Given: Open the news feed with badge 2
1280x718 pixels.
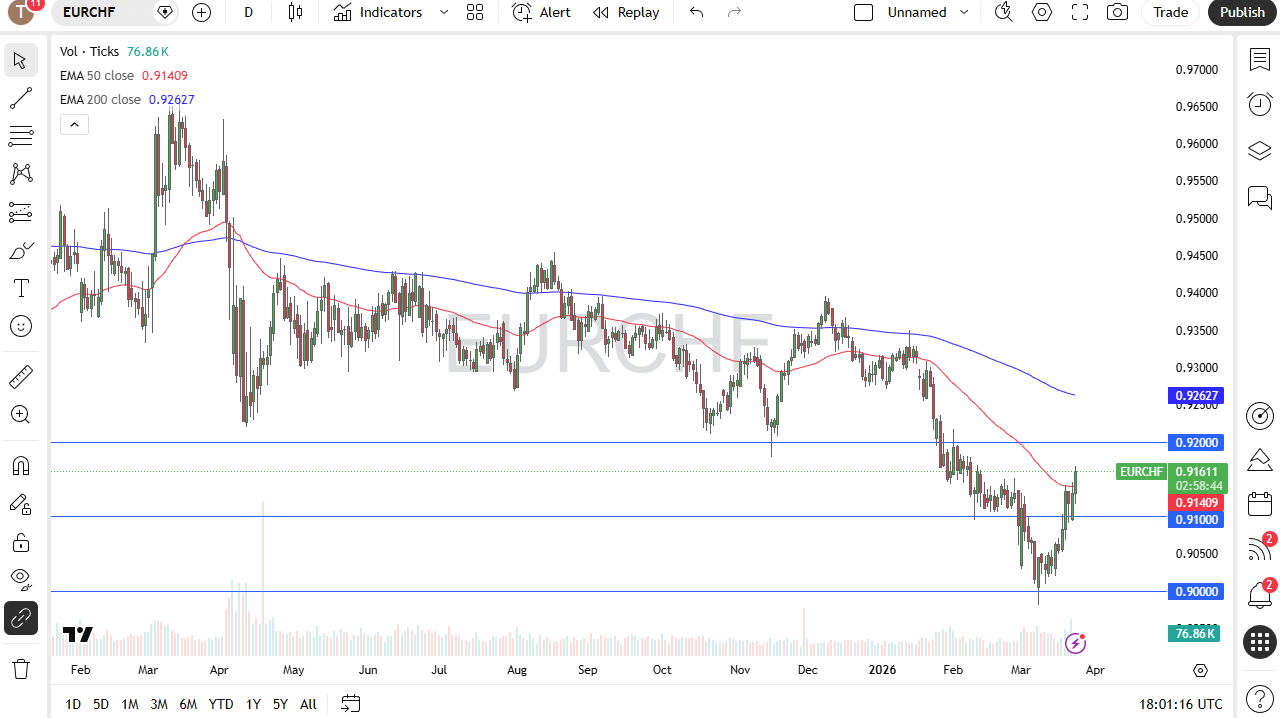Looking at the screenshot, I should coord(1259,550).
